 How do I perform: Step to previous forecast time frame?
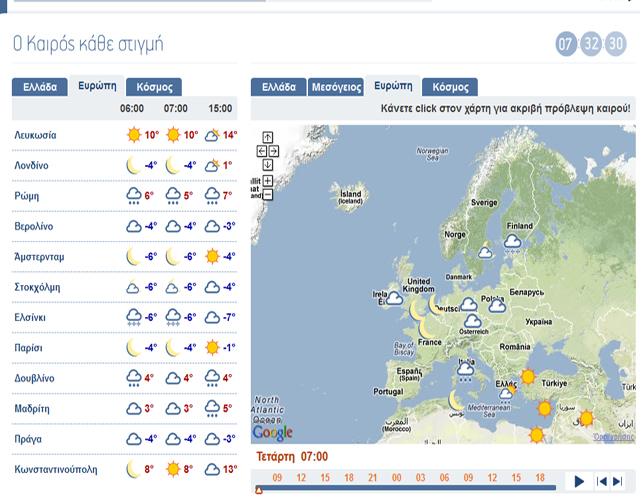tap(602, 481)
